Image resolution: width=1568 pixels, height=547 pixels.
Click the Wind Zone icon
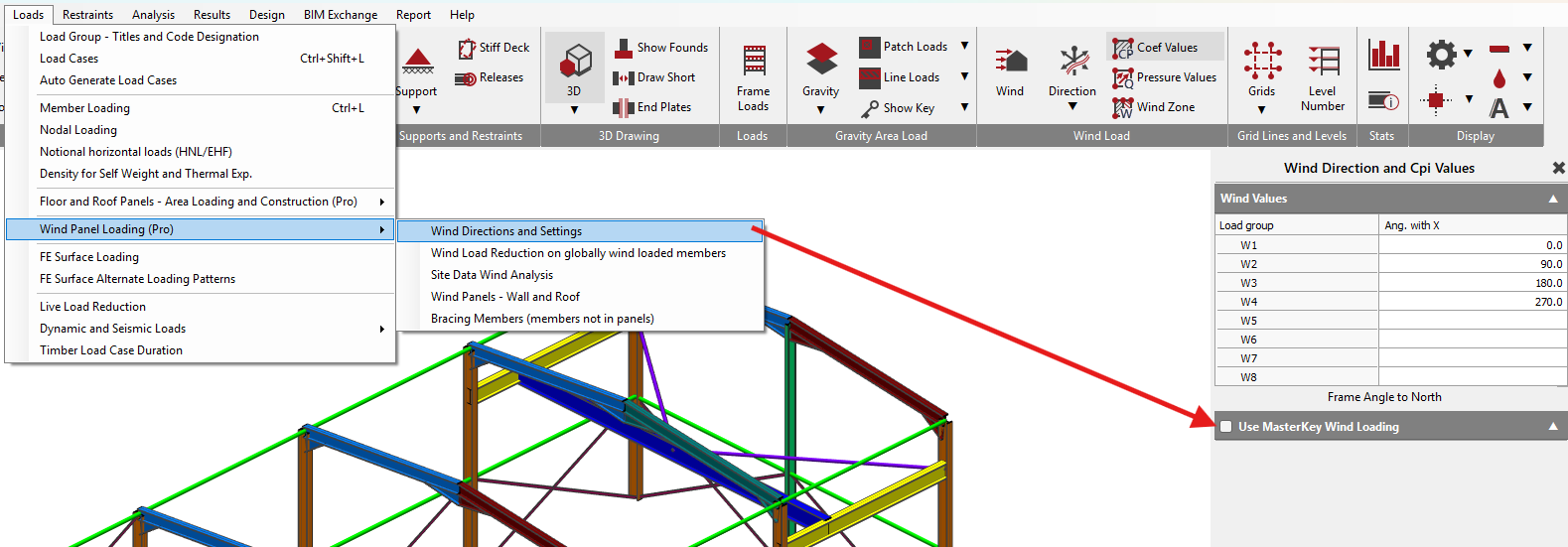1122,107
